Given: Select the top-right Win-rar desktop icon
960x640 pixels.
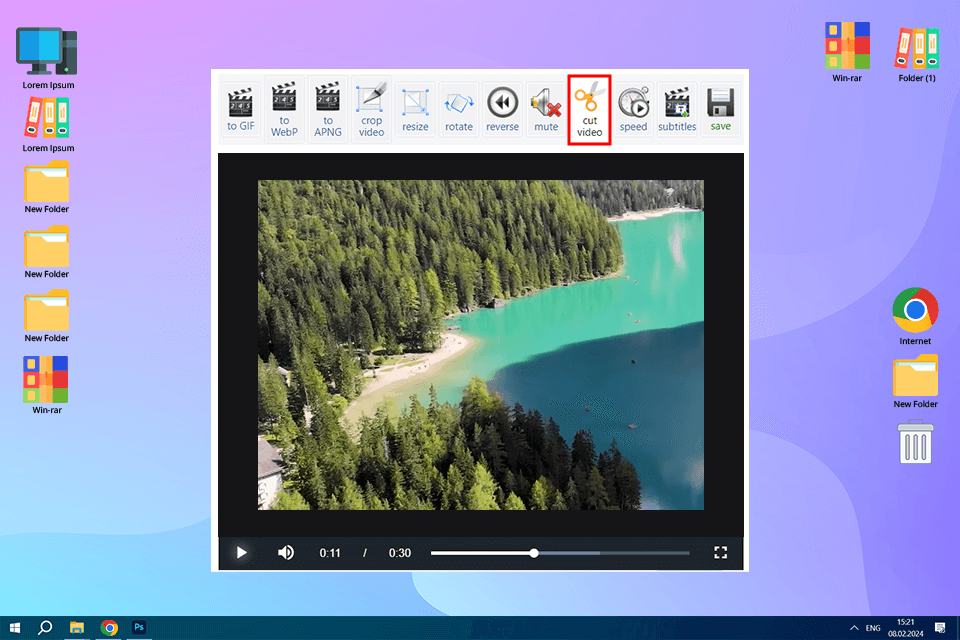Looking at the screenshot, I should click(x=847, y=52).
